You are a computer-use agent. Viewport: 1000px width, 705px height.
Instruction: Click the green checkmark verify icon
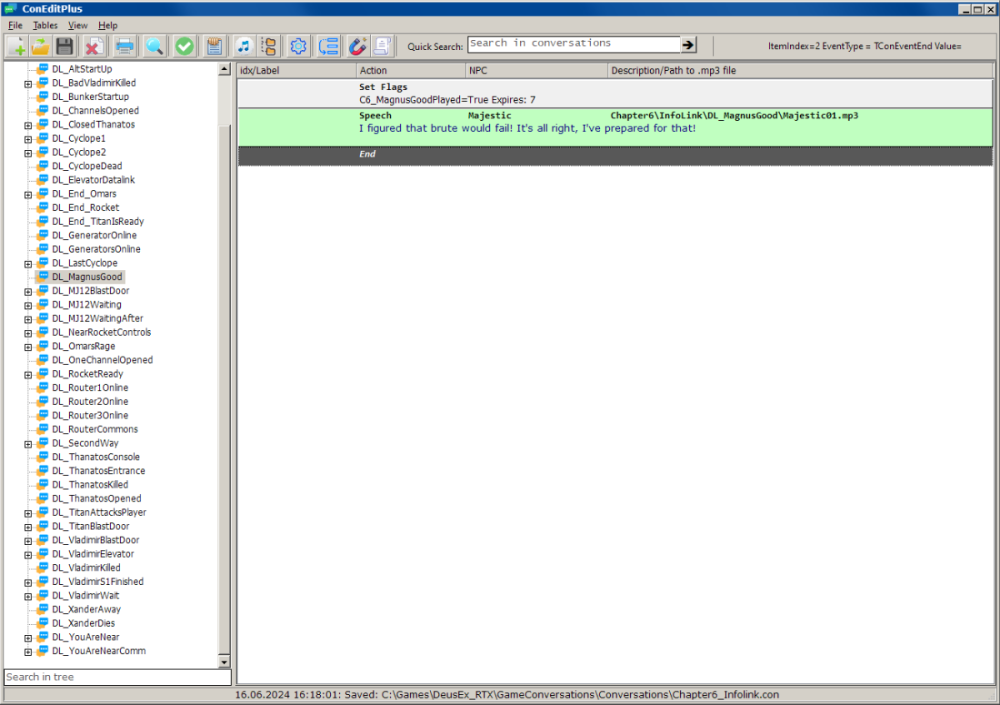[x=185, y=46]
